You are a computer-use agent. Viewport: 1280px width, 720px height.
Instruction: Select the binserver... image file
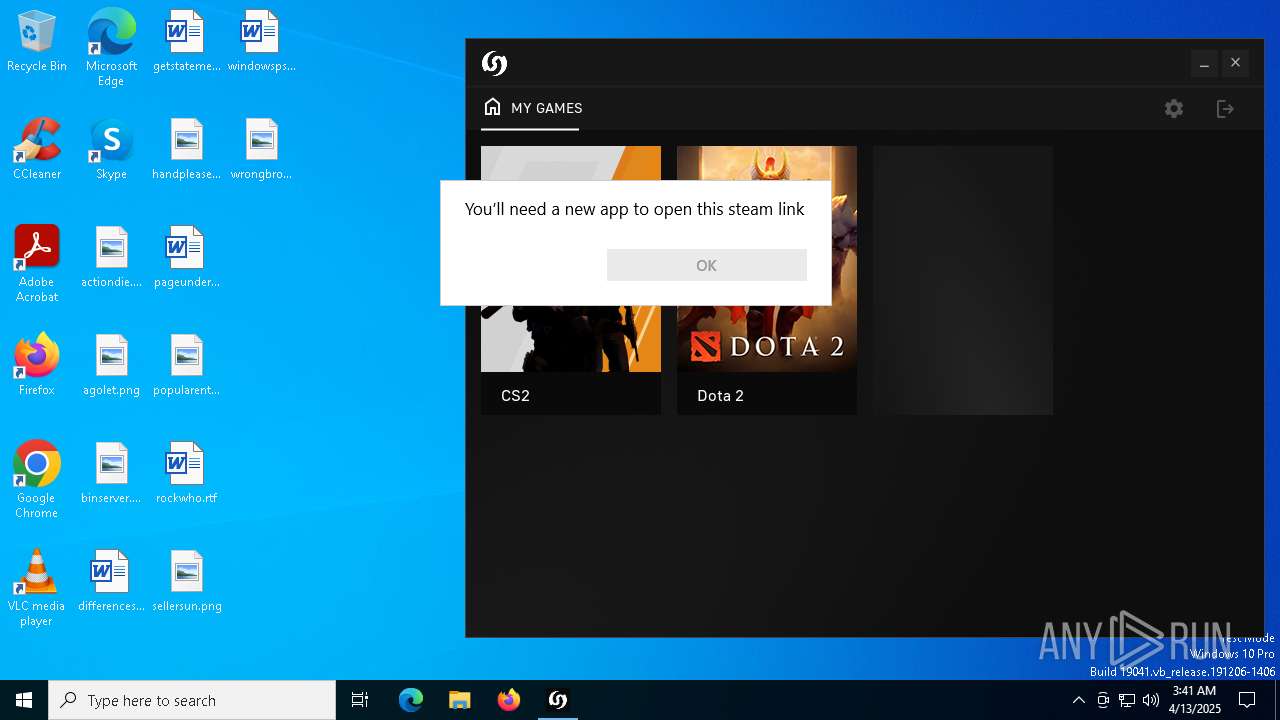(111, 474)
